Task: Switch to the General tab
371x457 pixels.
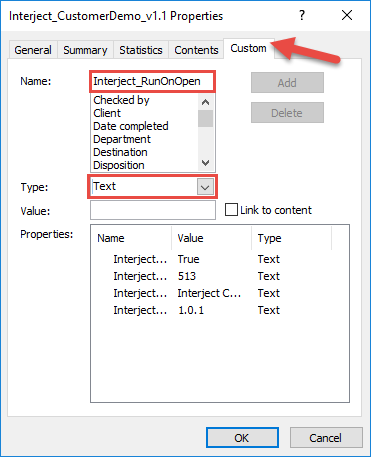Action: coord(33,50)
